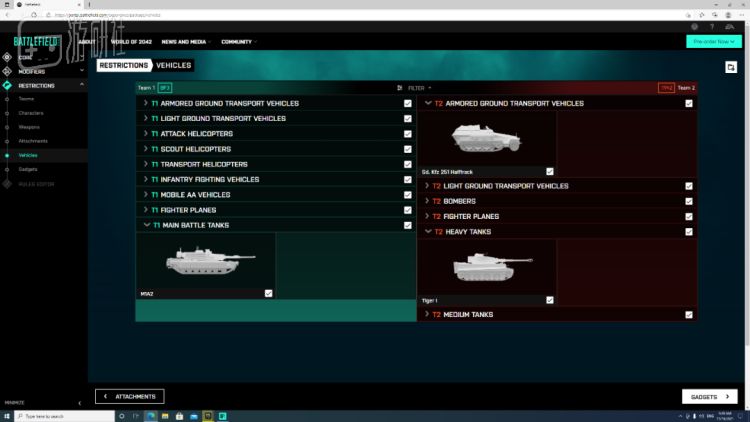Click the globe language icon in header
Viewport: 750px width, 422px height.
click(x=695, y=27)
